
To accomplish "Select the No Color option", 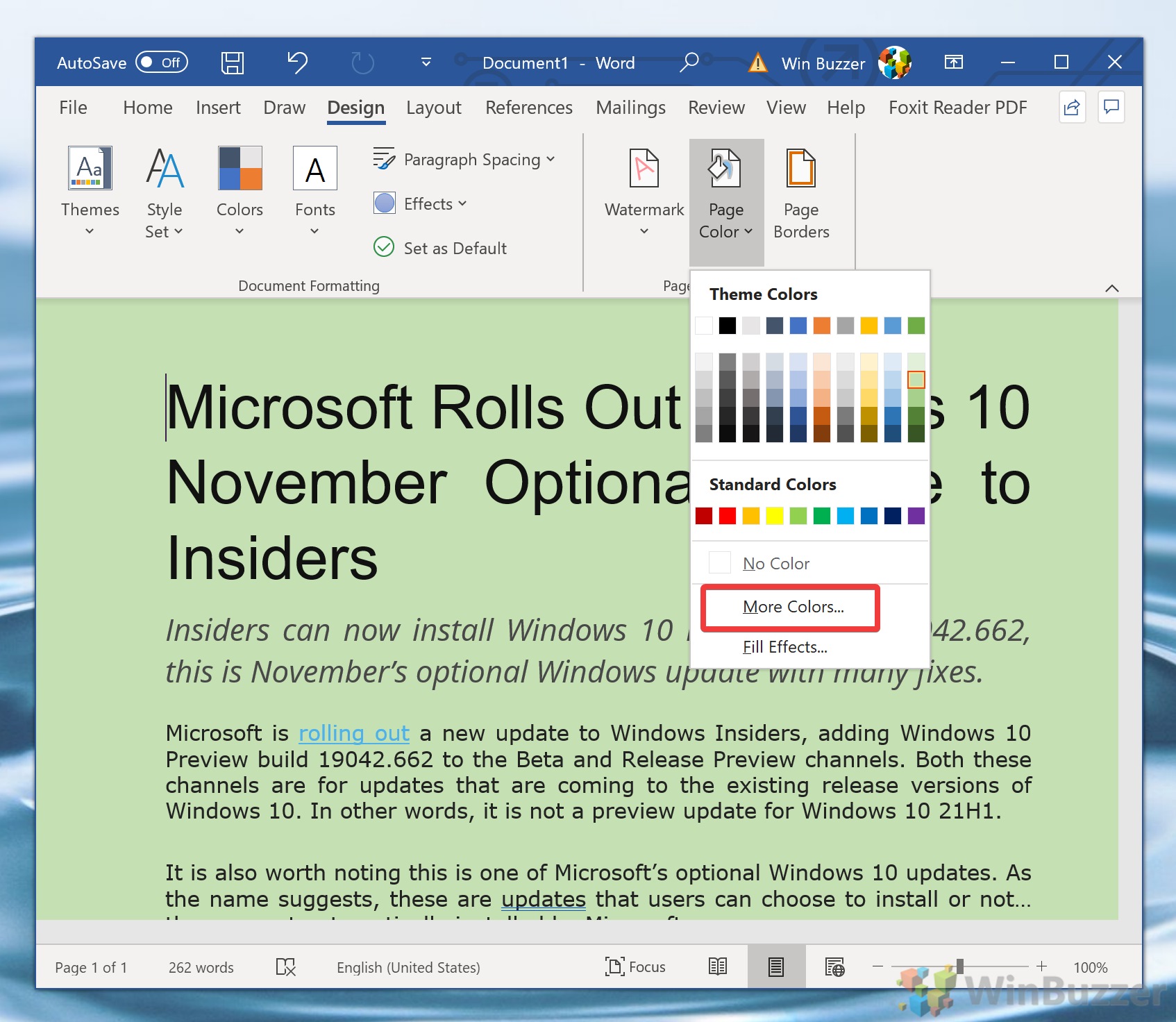I will coord(775,563).
